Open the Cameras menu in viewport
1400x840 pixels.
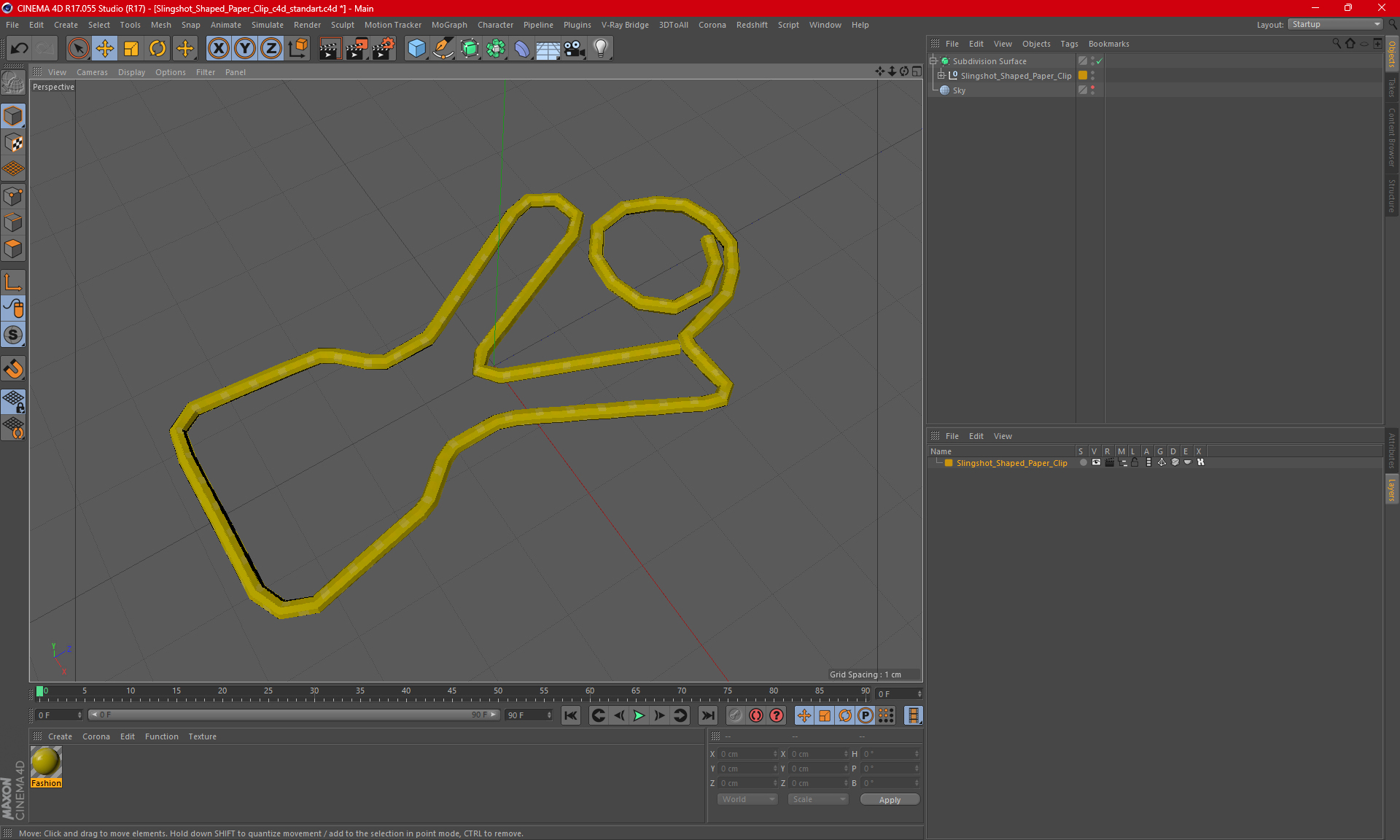pyautogui.click(x=92, y=72)
